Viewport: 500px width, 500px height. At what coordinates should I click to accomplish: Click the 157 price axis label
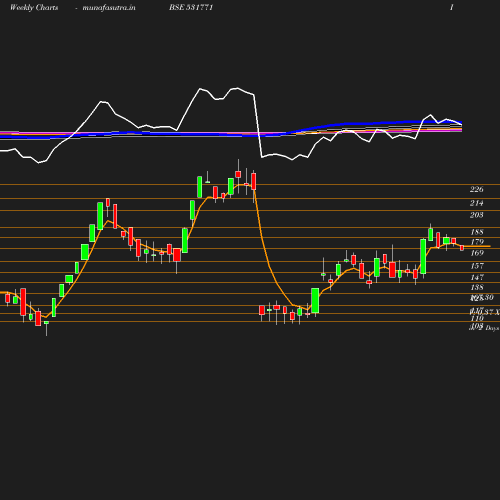477,266
